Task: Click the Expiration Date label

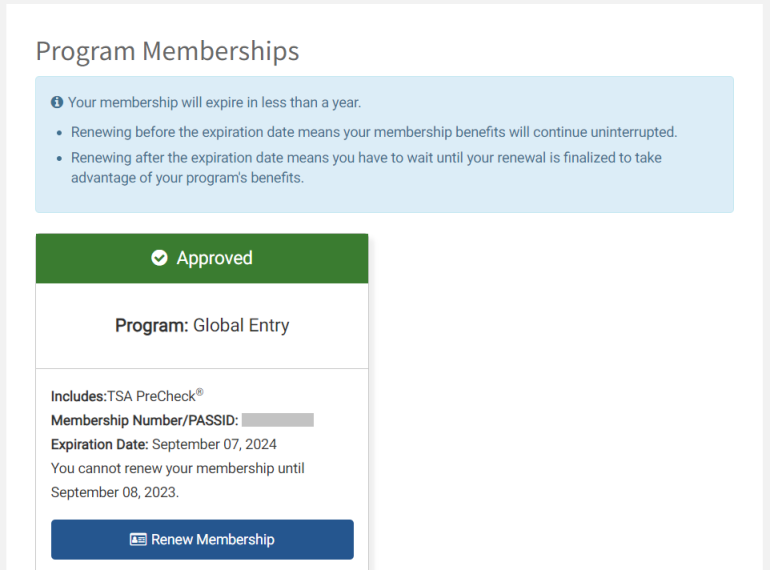Action: coord(99,444)
